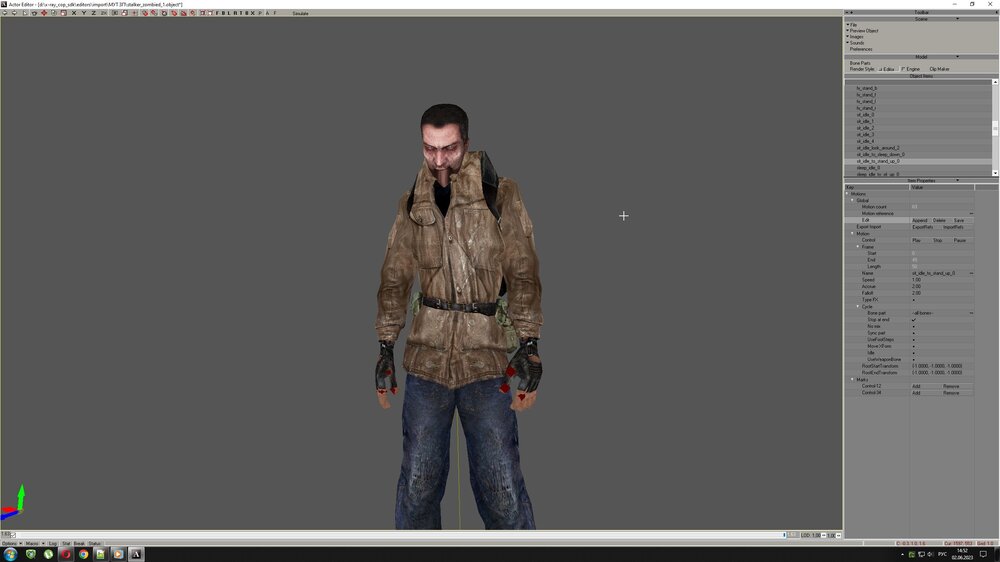Toggle the Stop at end checkbox
The width and height of the screenshot is (1000, 562).
914,320
